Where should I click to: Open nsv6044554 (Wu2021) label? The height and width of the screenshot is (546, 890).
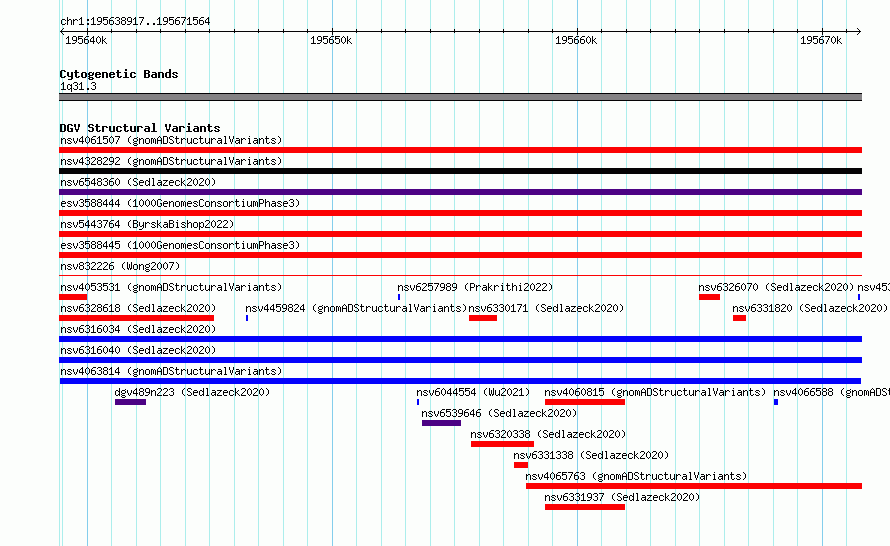pos(473,392)
